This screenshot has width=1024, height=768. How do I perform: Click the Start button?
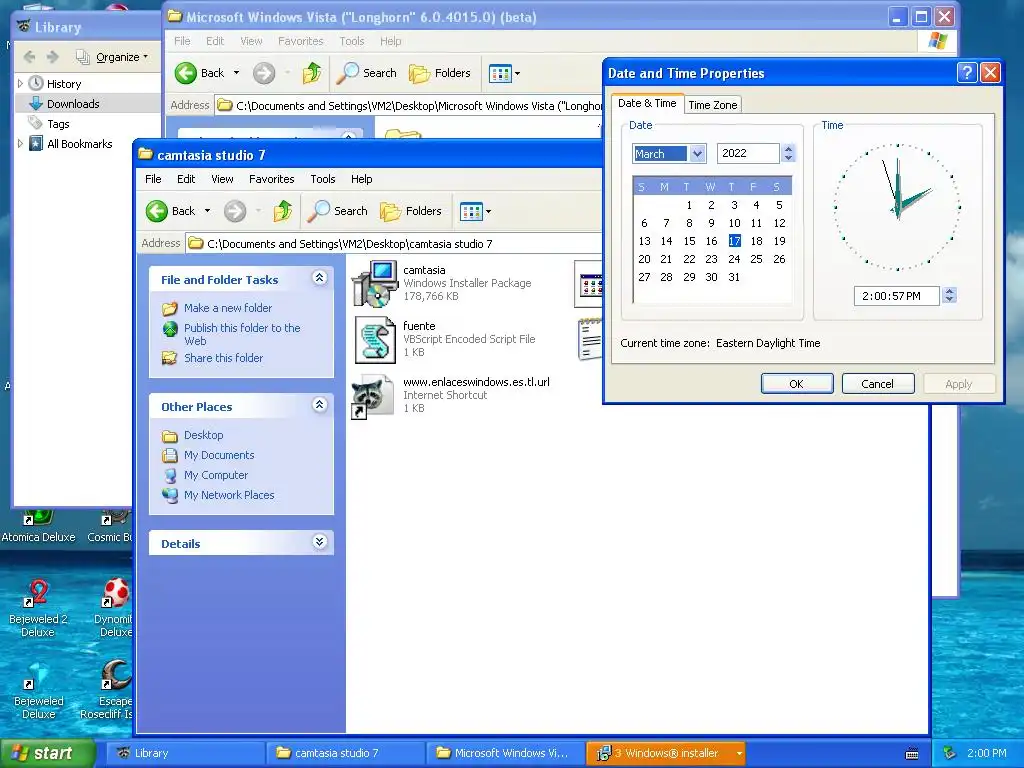click(48, 754)
